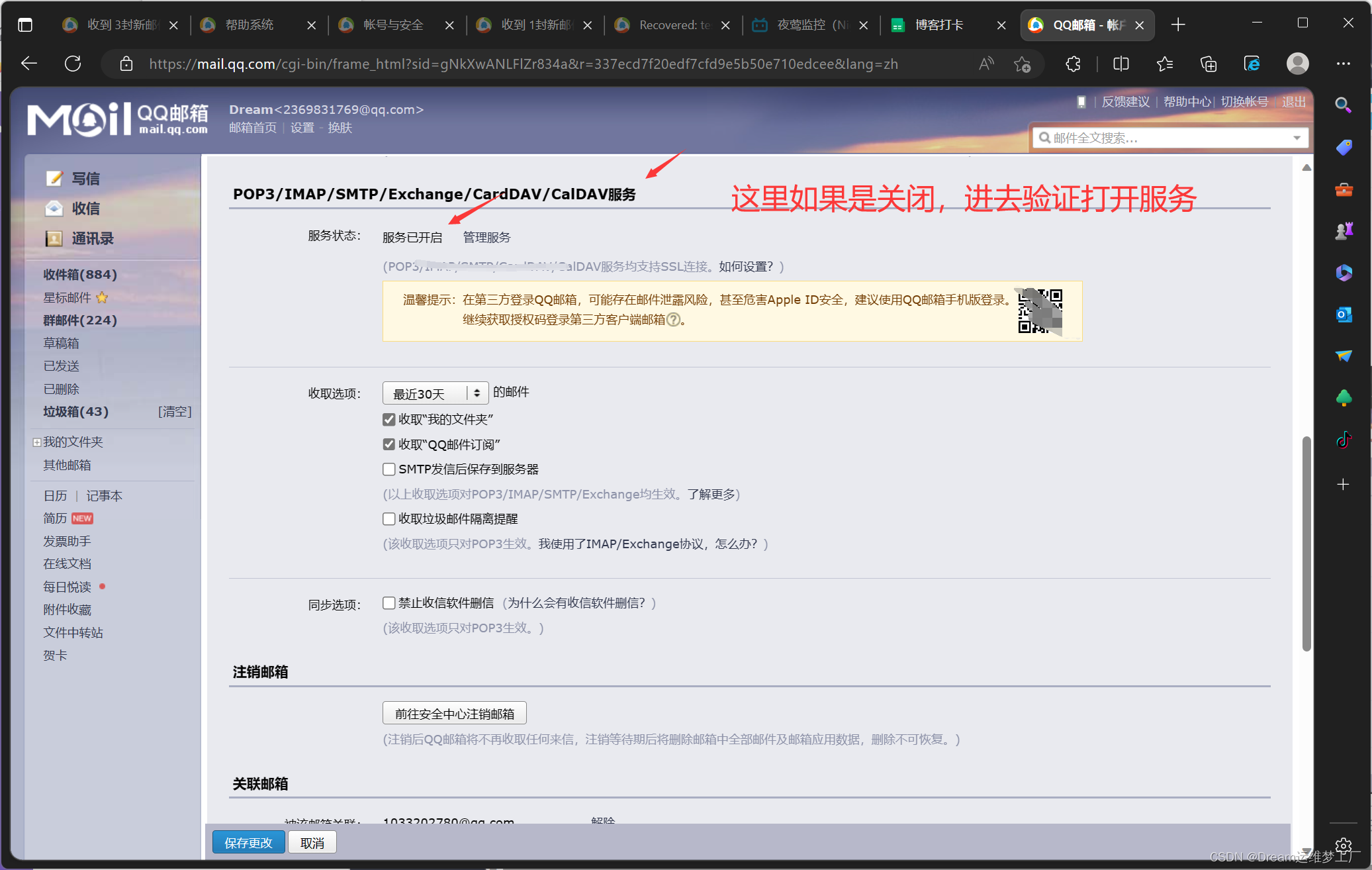The image size is (1372, 870).
Task: Expand the 我的文件夹 tree node
Action: 37,442
